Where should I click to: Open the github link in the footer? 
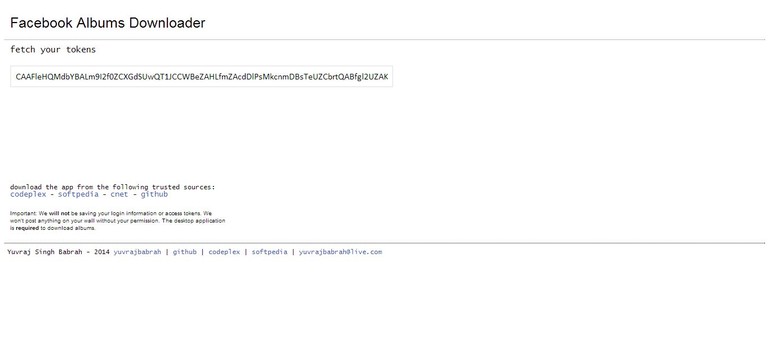184,252
